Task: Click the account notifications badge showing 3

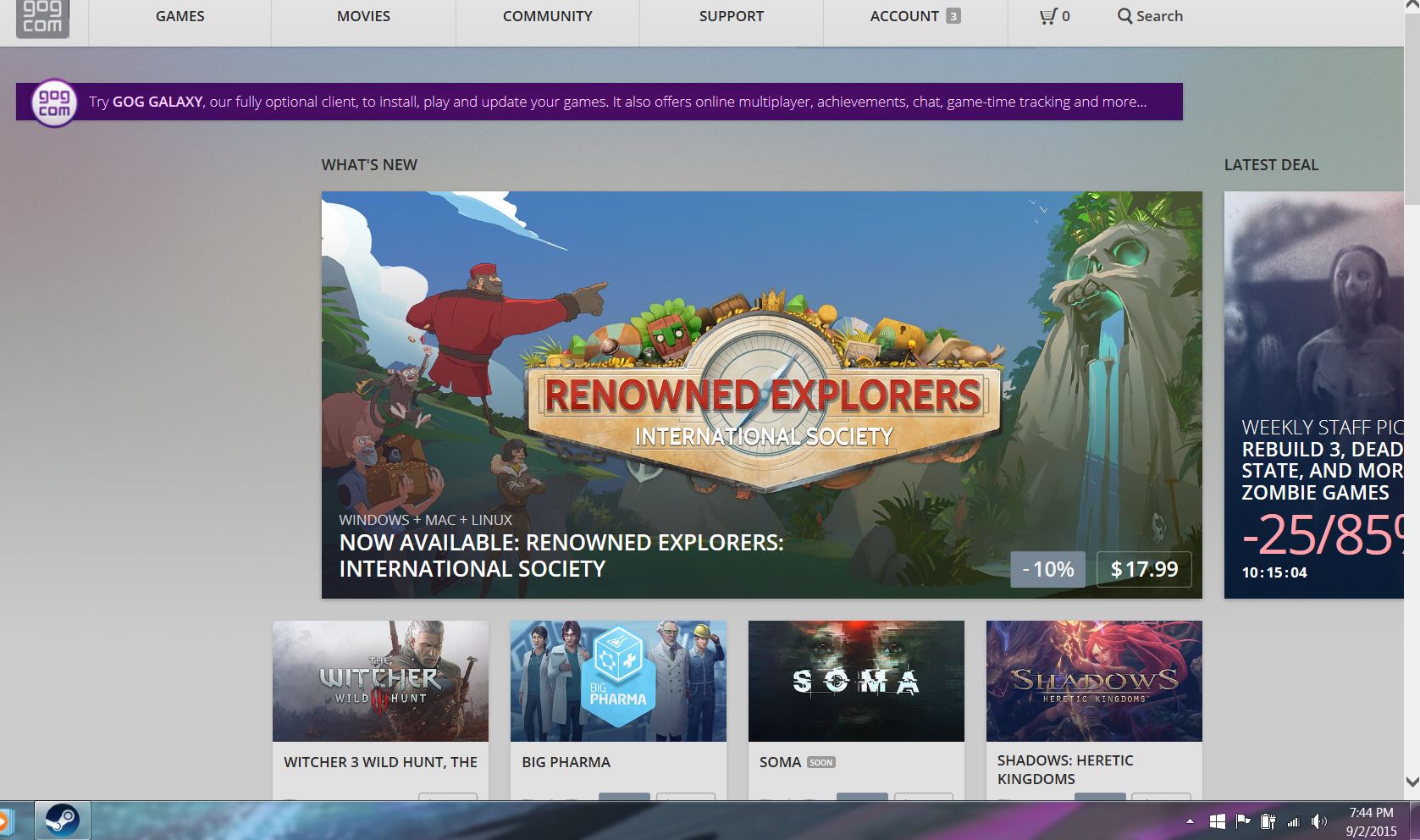Action: [x=953, y=16]
